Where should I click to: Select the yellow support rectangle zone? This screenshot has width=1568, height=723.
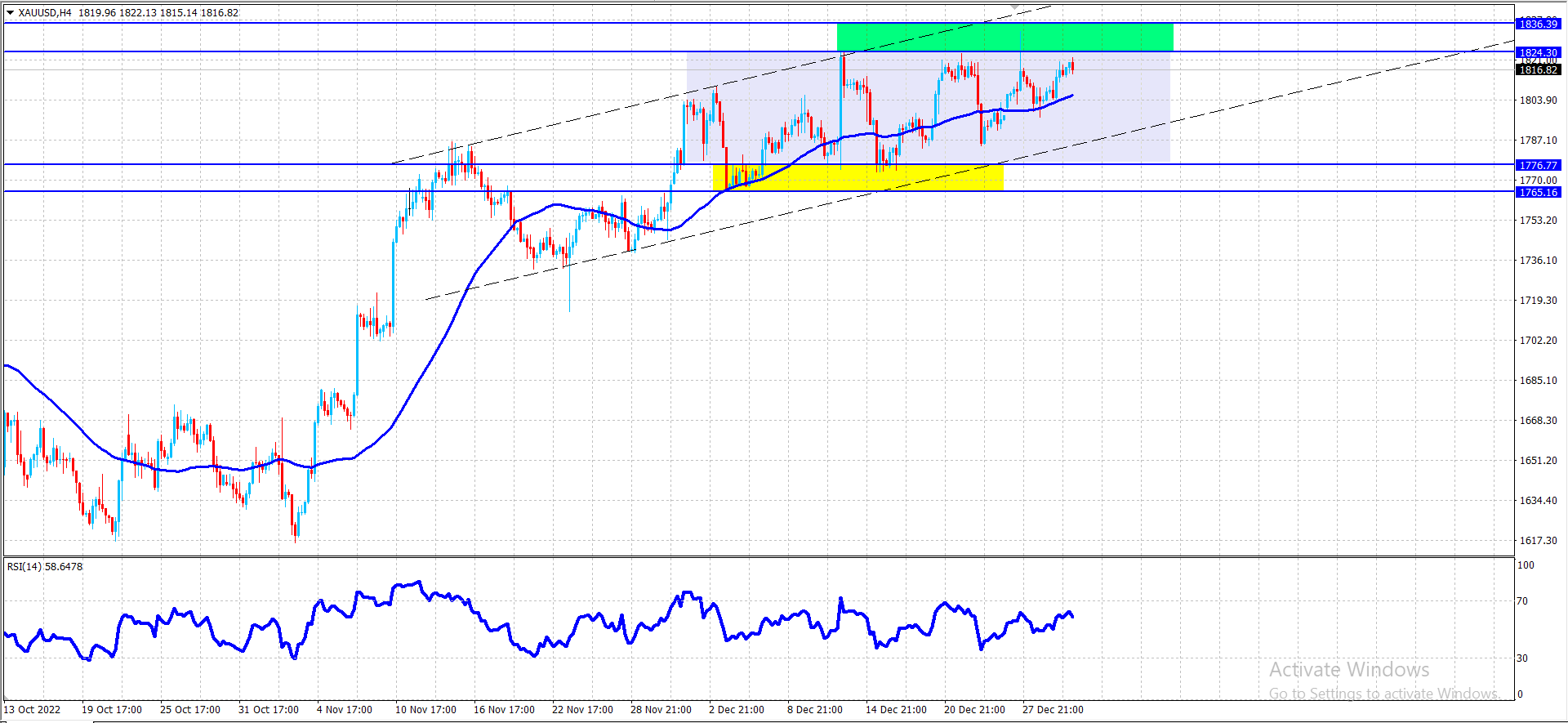[x=858, y=177]
